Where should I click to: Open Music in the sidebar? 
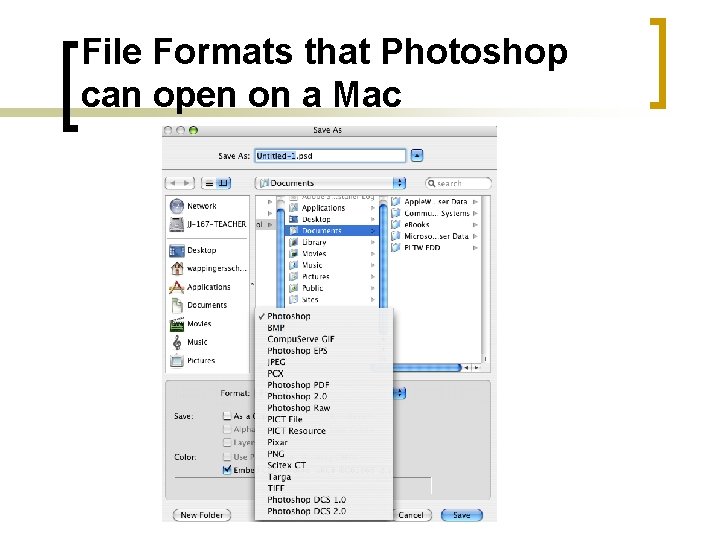tap(189, 342)
